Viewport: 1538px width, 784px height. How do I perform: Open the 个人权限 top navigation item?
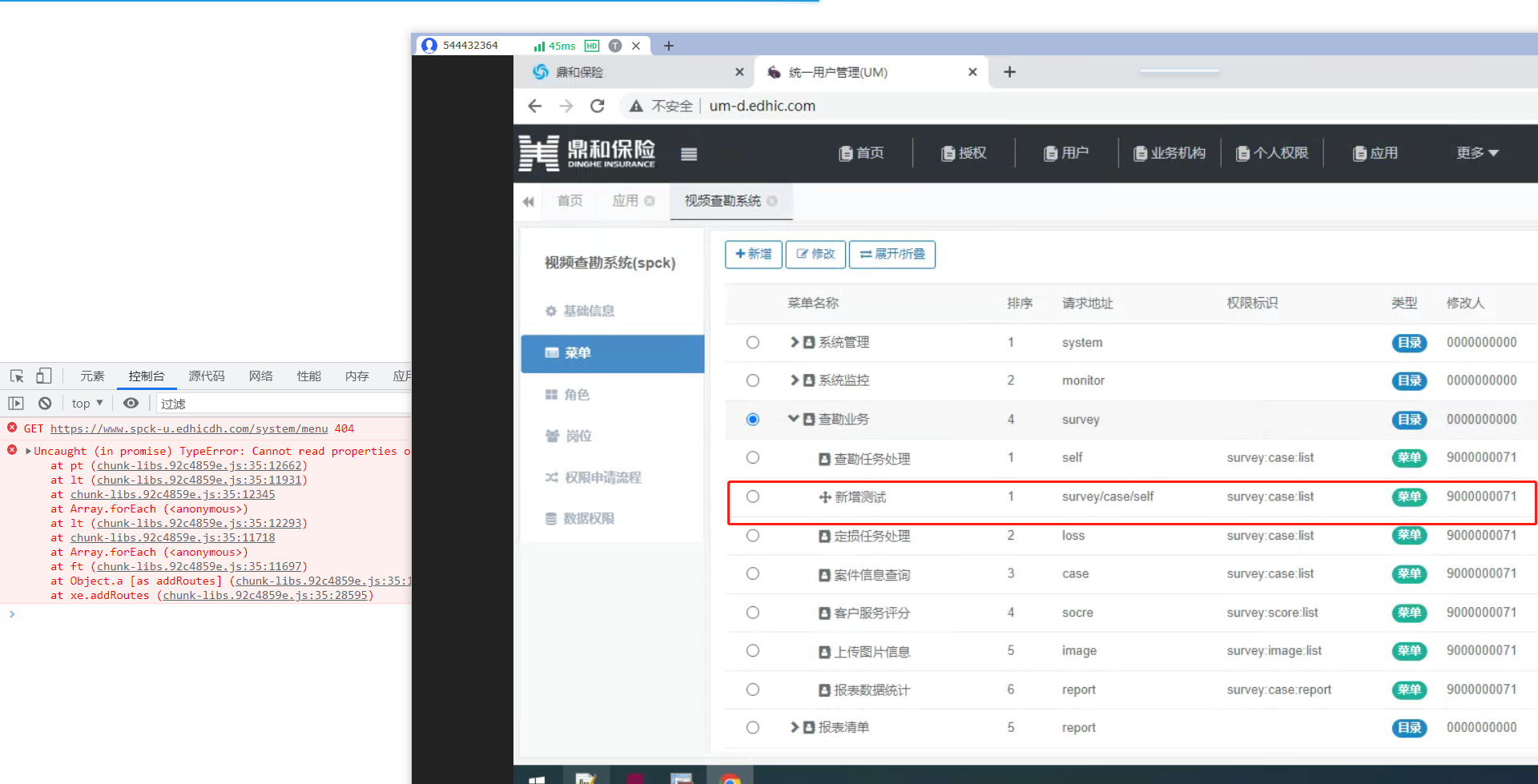point(1272,153)
